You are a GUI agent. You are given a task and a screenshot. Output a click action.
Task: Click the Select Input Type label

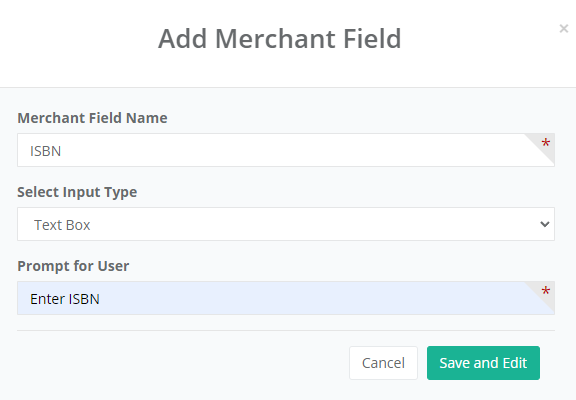coord(77,192)
